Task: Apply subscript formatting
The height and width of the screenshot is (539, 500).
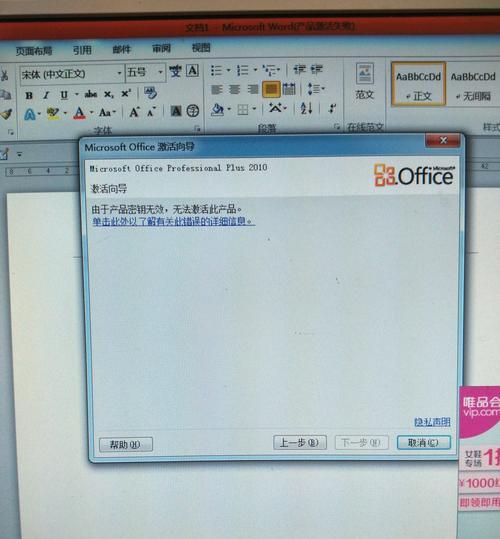Action: [109, 94]
